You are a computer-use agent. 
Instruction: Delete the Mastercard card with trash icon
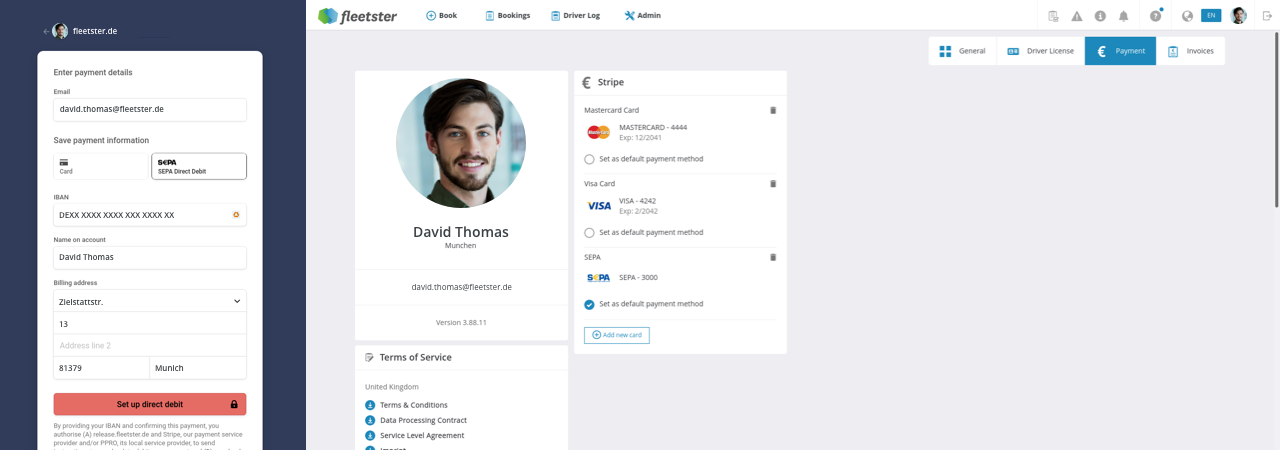click(x=773, y=110)
